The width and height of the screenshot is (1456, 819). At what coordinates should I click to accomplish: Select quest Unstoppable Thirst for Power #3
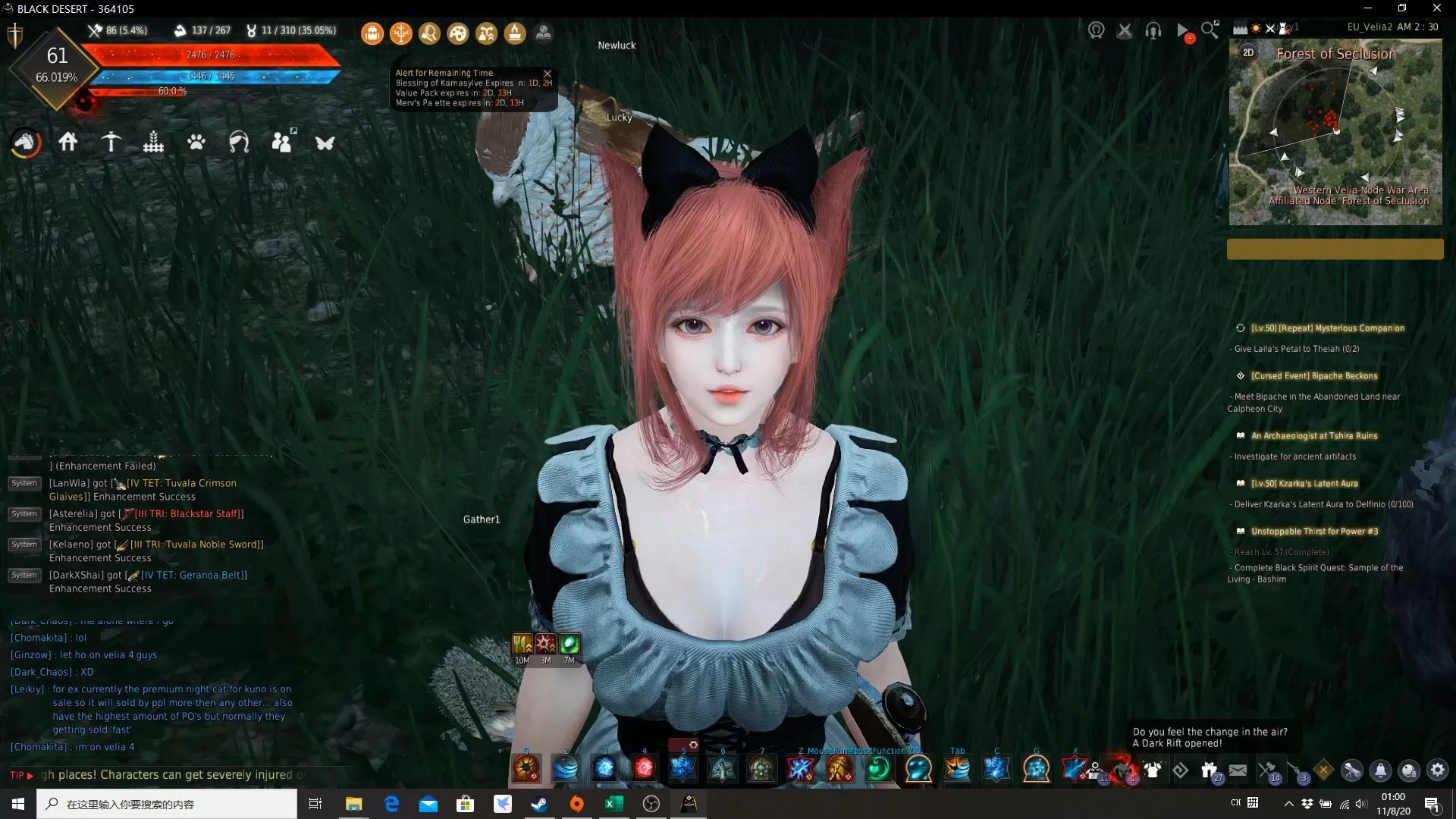coord(1314,532)
